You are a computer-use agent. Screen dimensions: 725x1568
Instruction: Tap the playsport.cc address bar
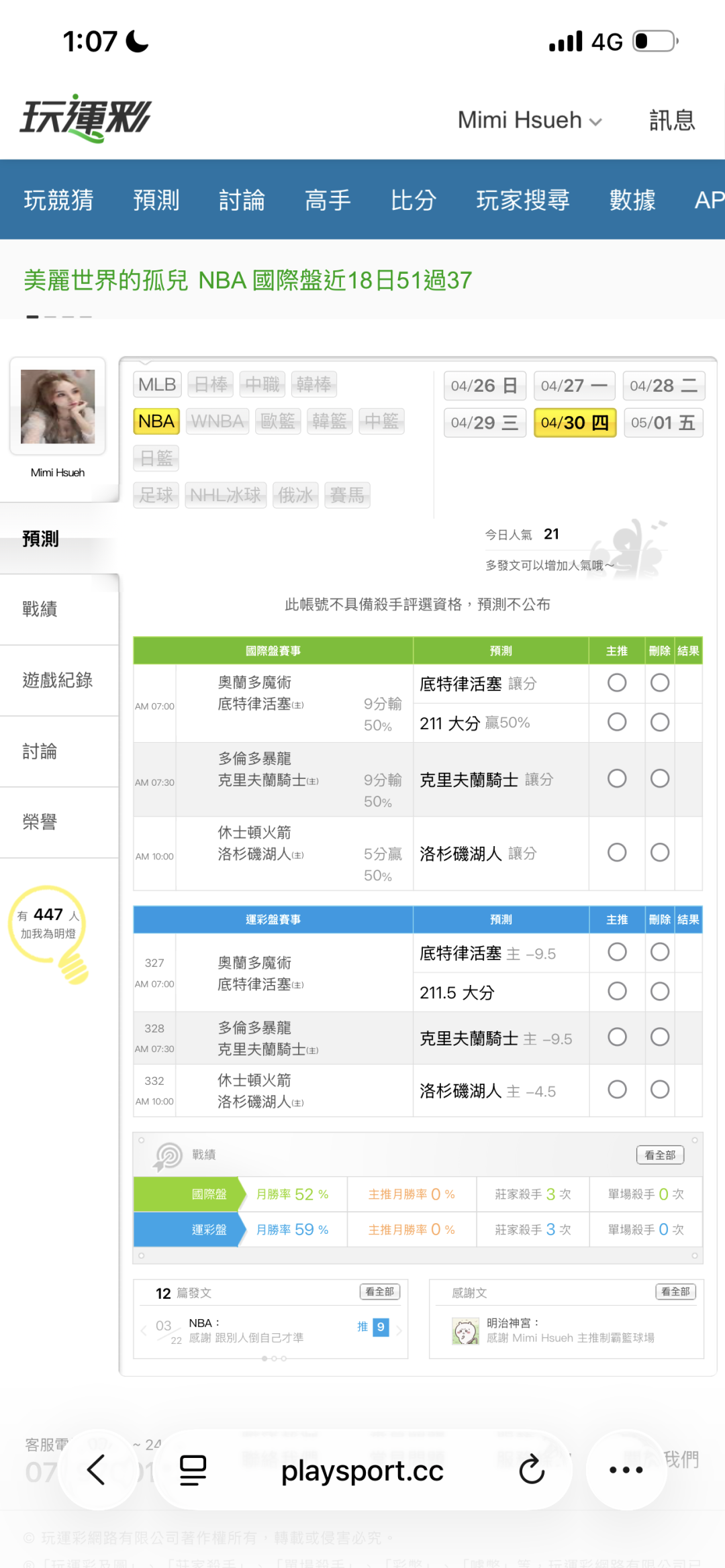pos(362,1470)
